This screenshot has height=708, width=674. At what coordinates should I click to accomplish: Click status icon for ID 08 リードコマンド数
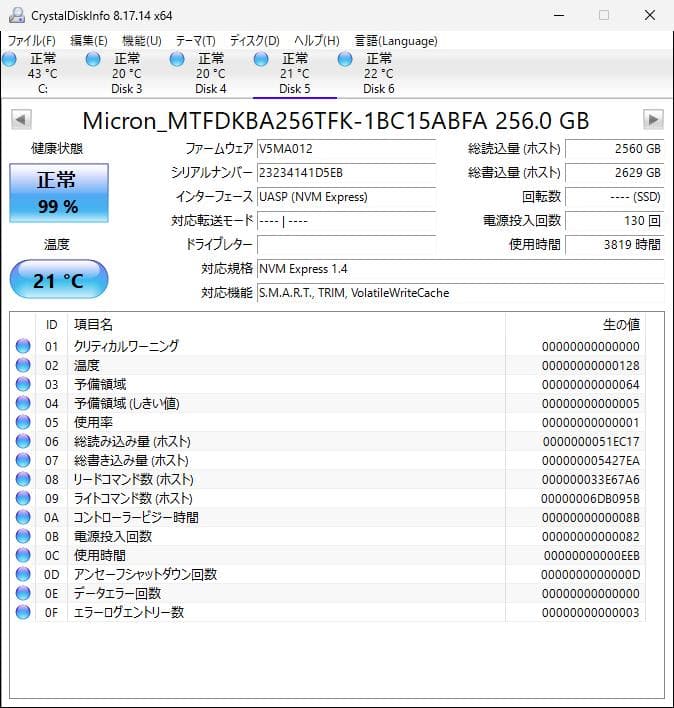tap(23, 479)
